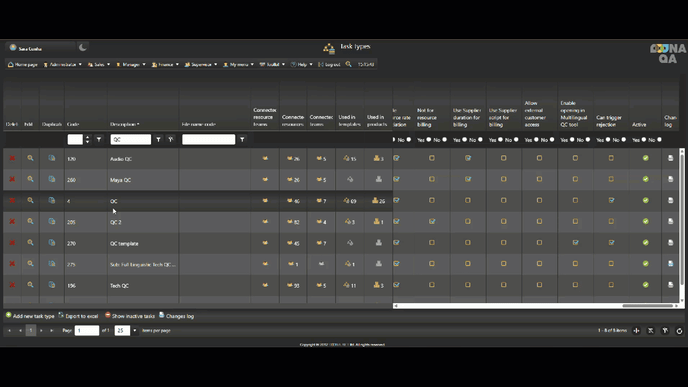Delete the Audio QC task type

(12, 158)
